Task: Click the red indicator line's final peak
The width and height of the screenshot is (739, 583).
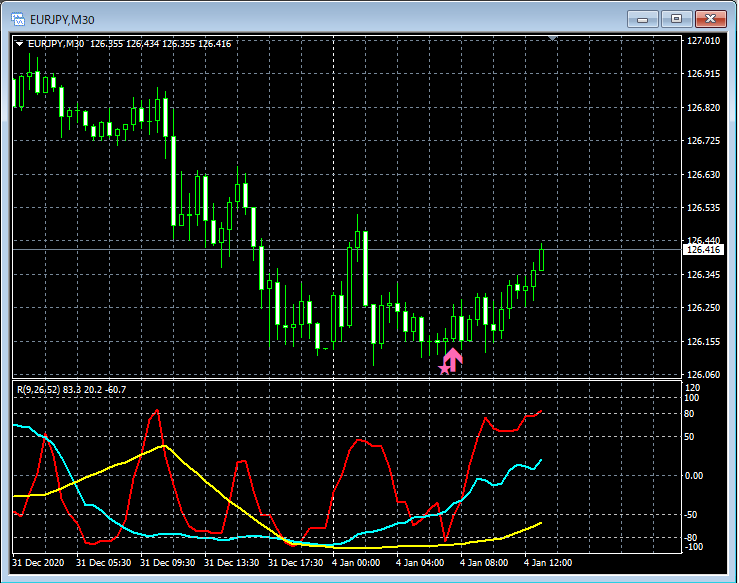Action: point(541,410)
